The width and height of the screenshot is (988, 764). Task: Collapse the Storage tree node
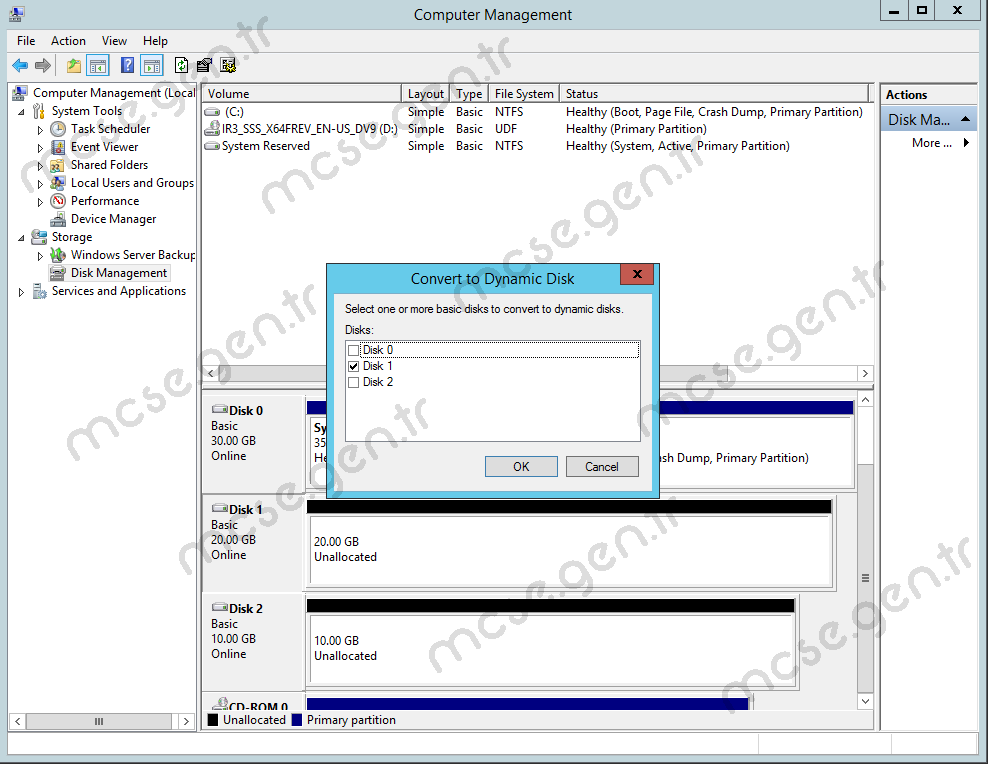tap(21, 238)
